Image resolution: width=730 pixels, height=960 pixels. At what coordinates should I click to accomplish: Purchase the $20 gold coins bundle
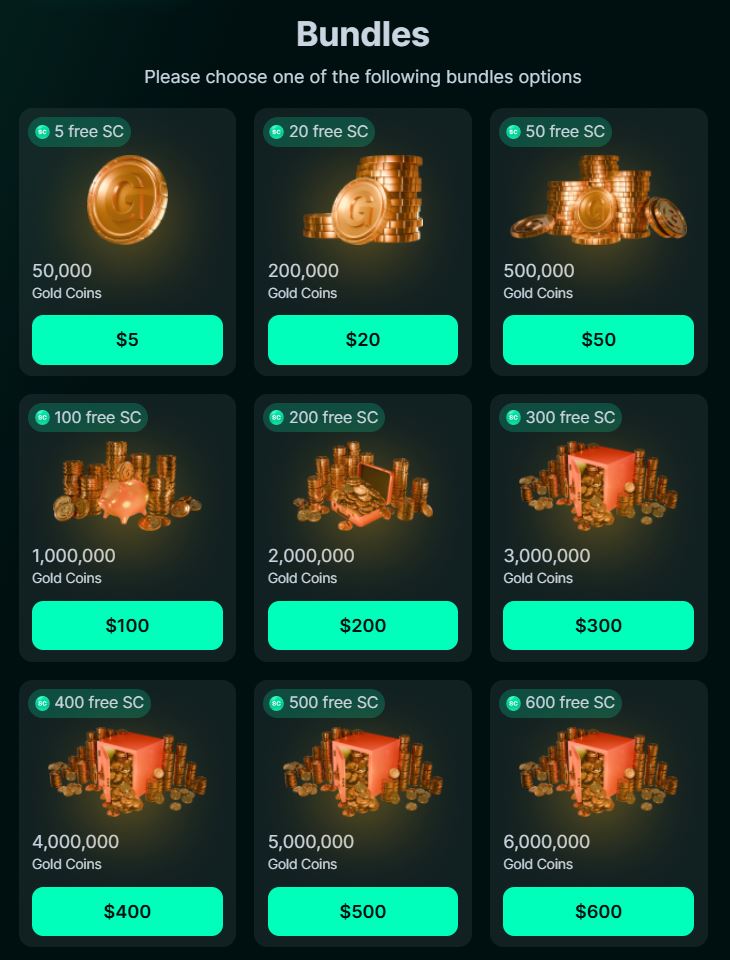[363, 340]
